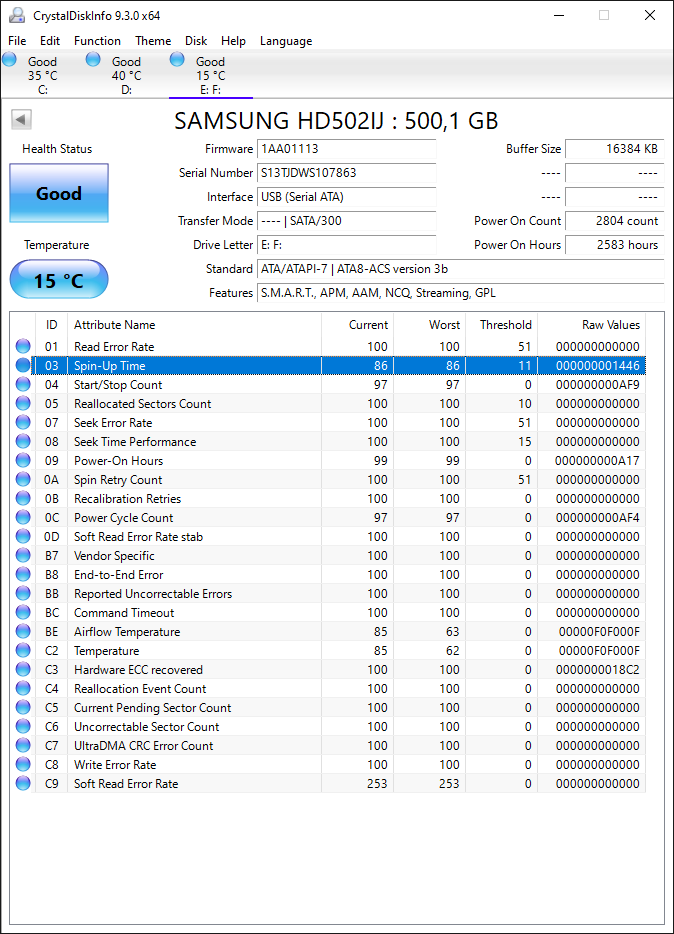This screenshot has width=674, height=934.
Task: Click the Current column header
Action: (357, 325)
